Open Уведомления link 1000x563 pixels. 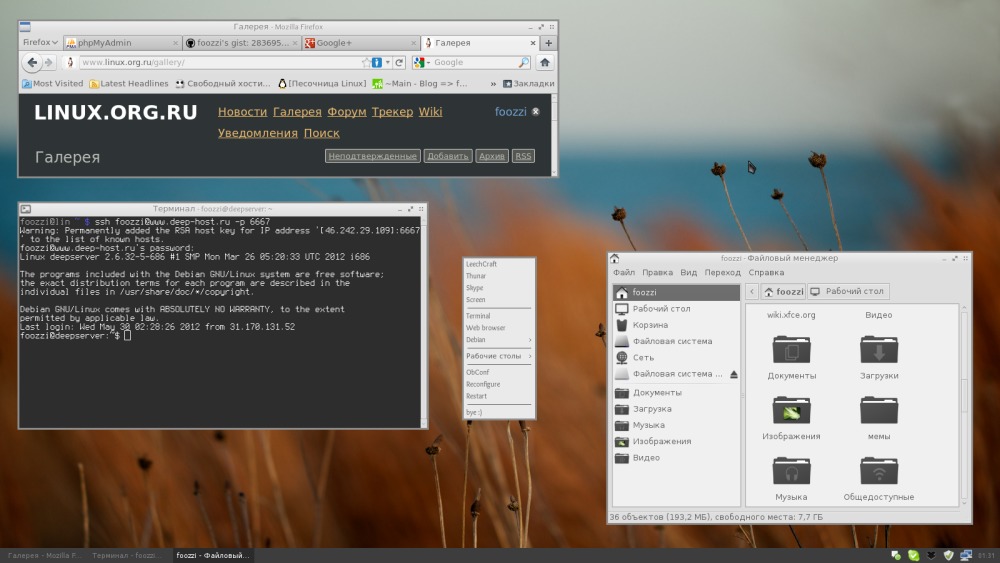[x=258, y=133]
